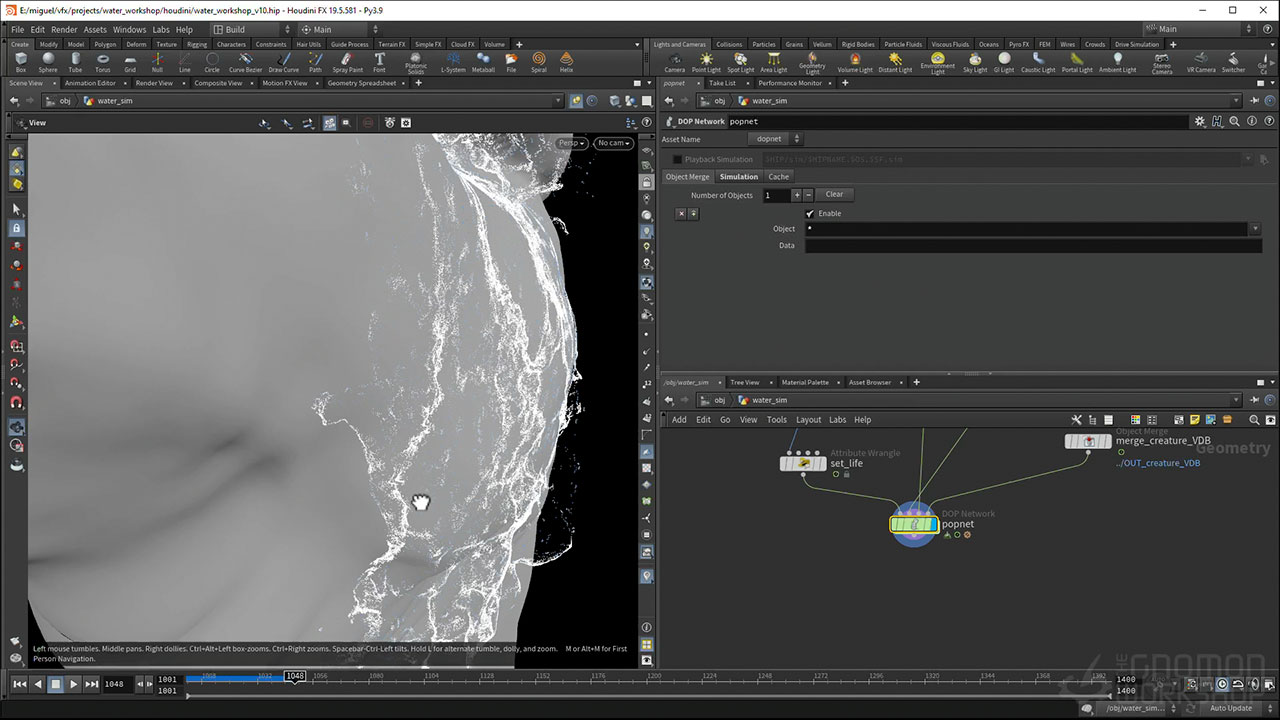The image size is (1280, 720).
Task: Create an L-System from the shelf
Action: coord(453,62)
